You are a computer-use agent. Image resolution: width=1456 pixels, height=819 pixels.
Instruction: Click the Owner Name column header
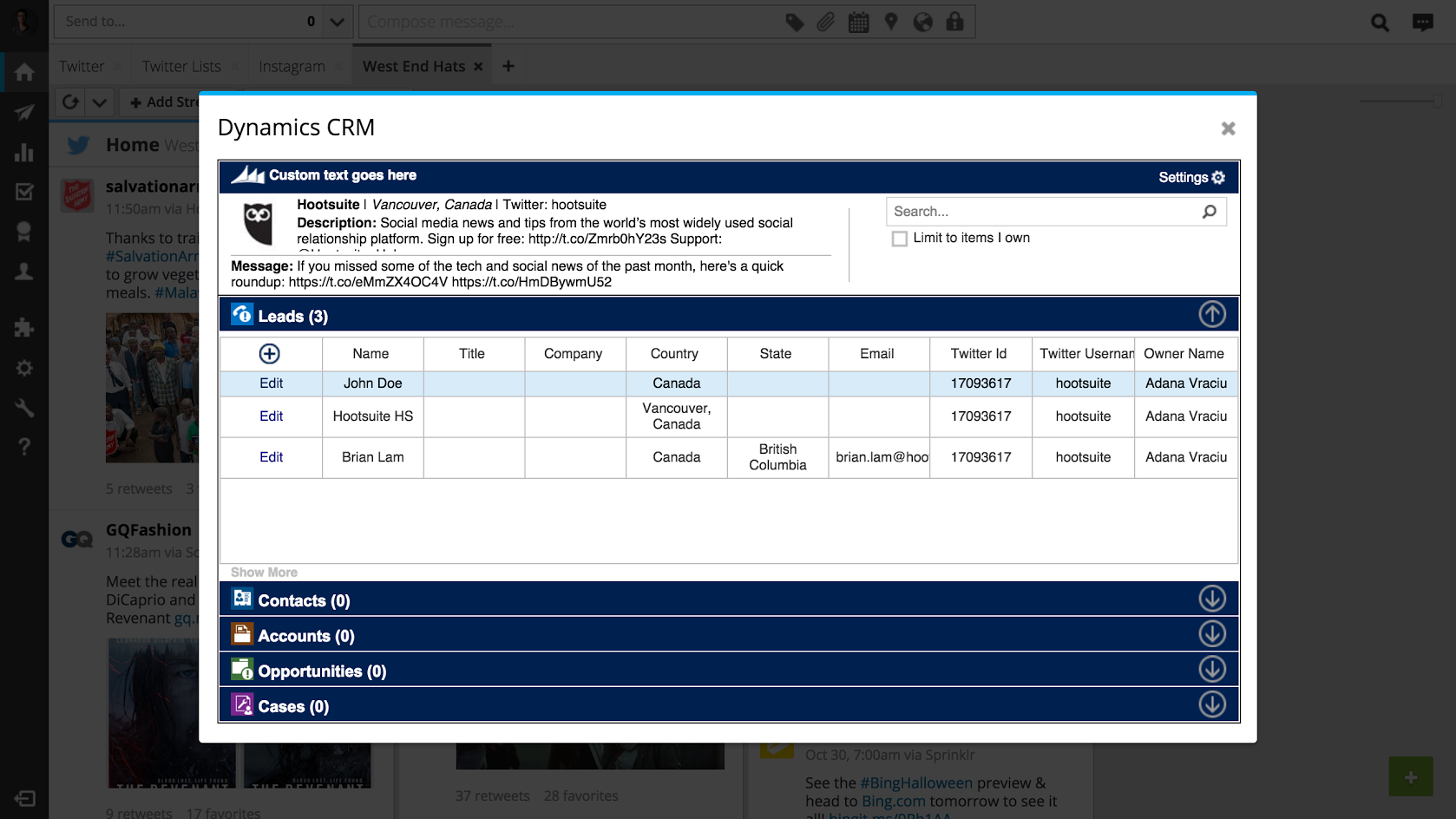point(1184,354)
